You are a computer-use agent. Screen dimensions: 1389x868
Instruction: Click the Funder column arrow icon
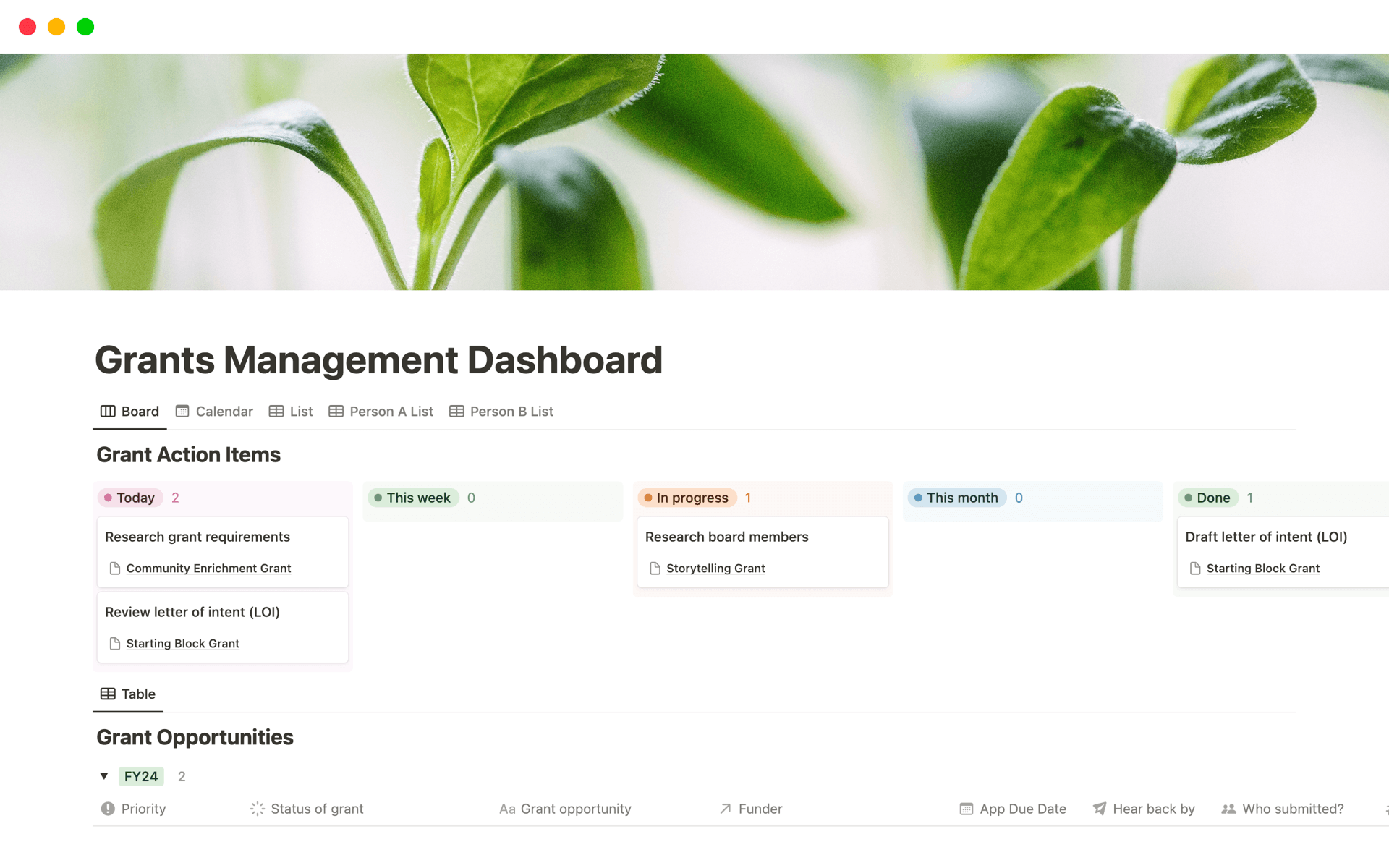pyautogui.click(x=723, y=809)
